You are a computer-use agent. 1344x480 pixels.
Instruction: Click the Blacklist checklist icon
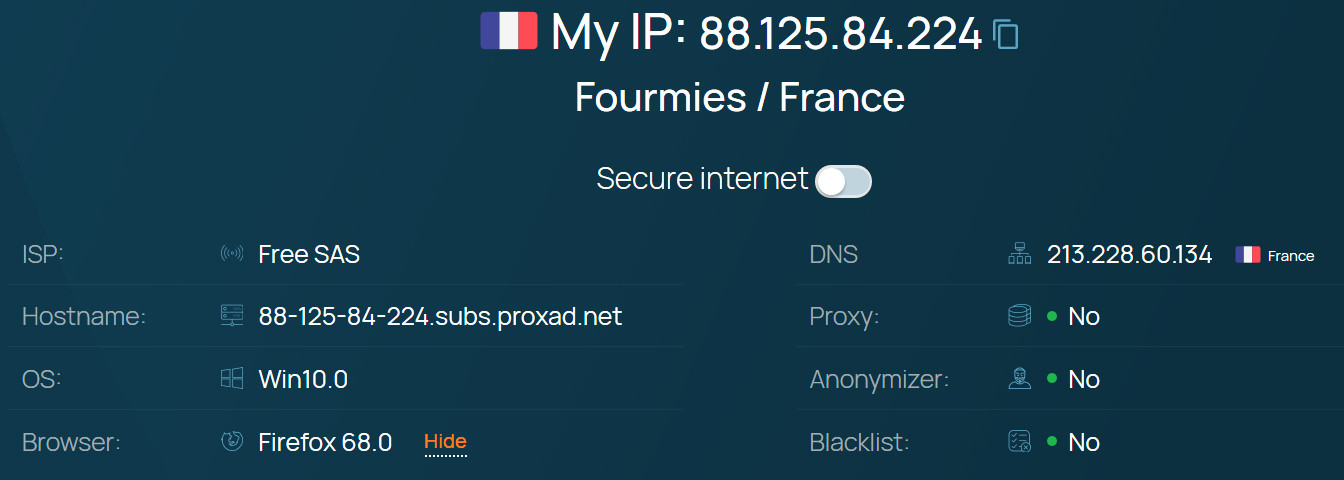pos(1019,441)
